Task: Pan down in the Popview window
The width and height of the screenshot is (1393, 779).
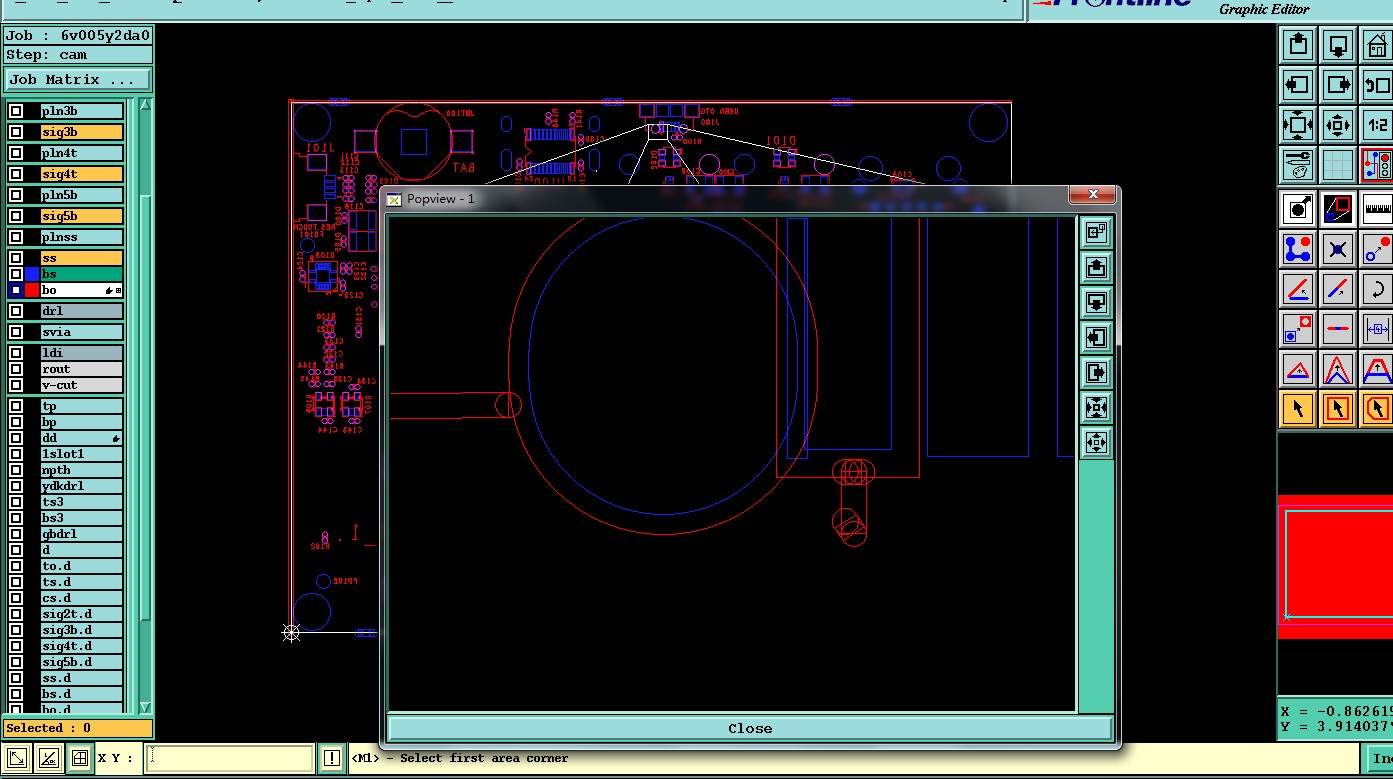Action: pos(1096,302)
